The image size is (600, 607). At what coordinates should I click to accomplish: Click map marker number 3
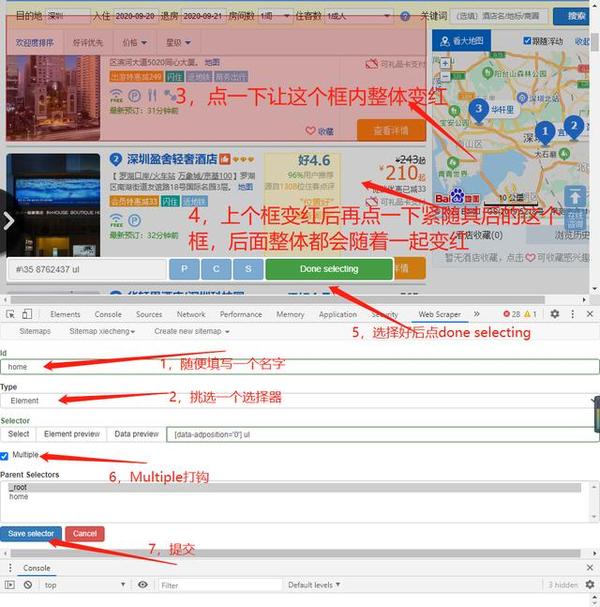point(479,109)
